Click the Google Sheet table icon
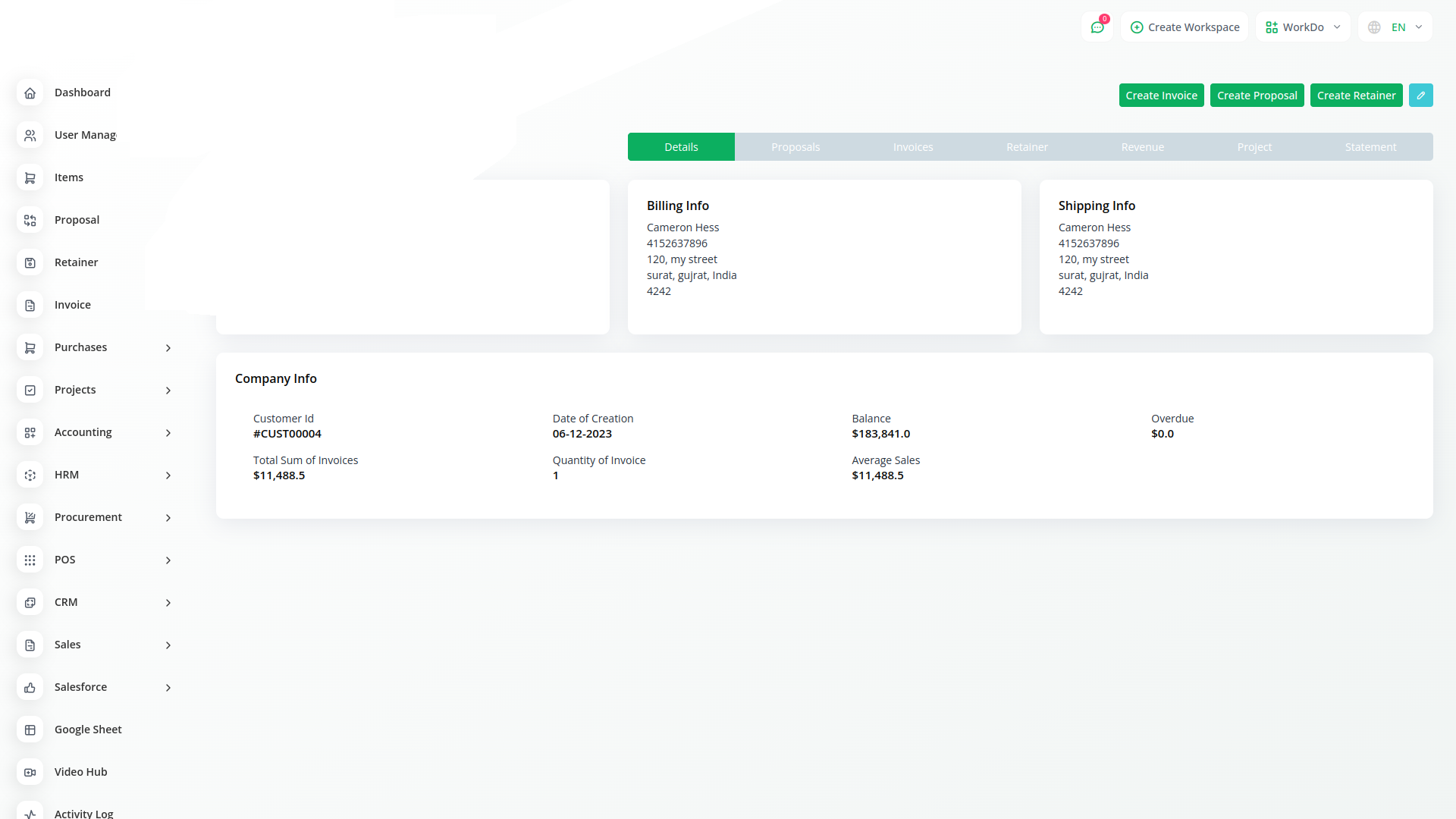Screen dimensions: 1456x819 [30, 730]
